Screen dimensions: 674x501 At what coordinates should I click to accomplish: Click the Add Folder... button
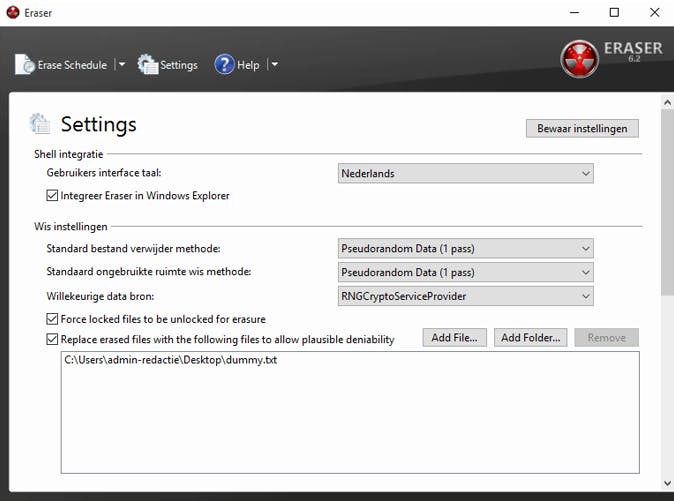tap(530, 338)
